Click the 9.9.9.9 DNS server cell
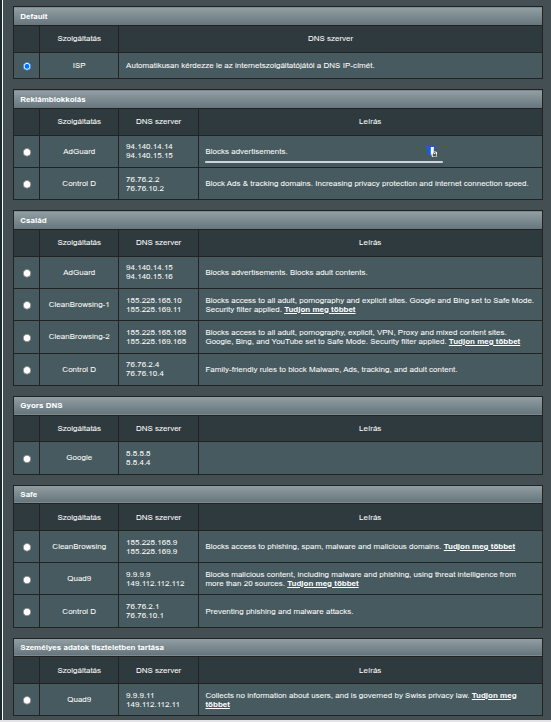Viewport: 551px width, 722px height. point(158,579)
